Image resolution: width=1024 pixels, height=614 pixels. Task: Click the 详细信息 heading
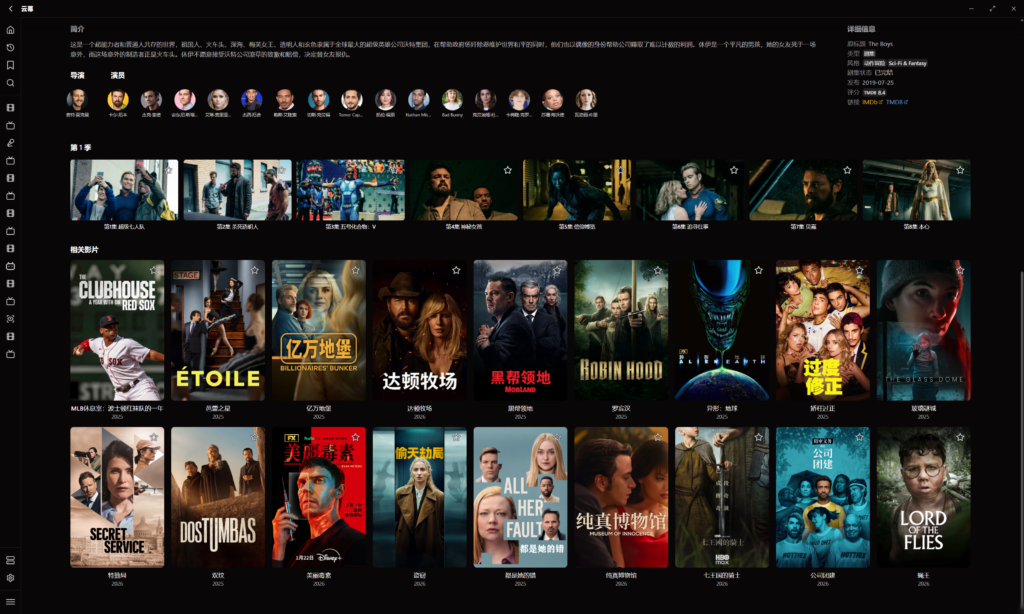pos(861,29)
